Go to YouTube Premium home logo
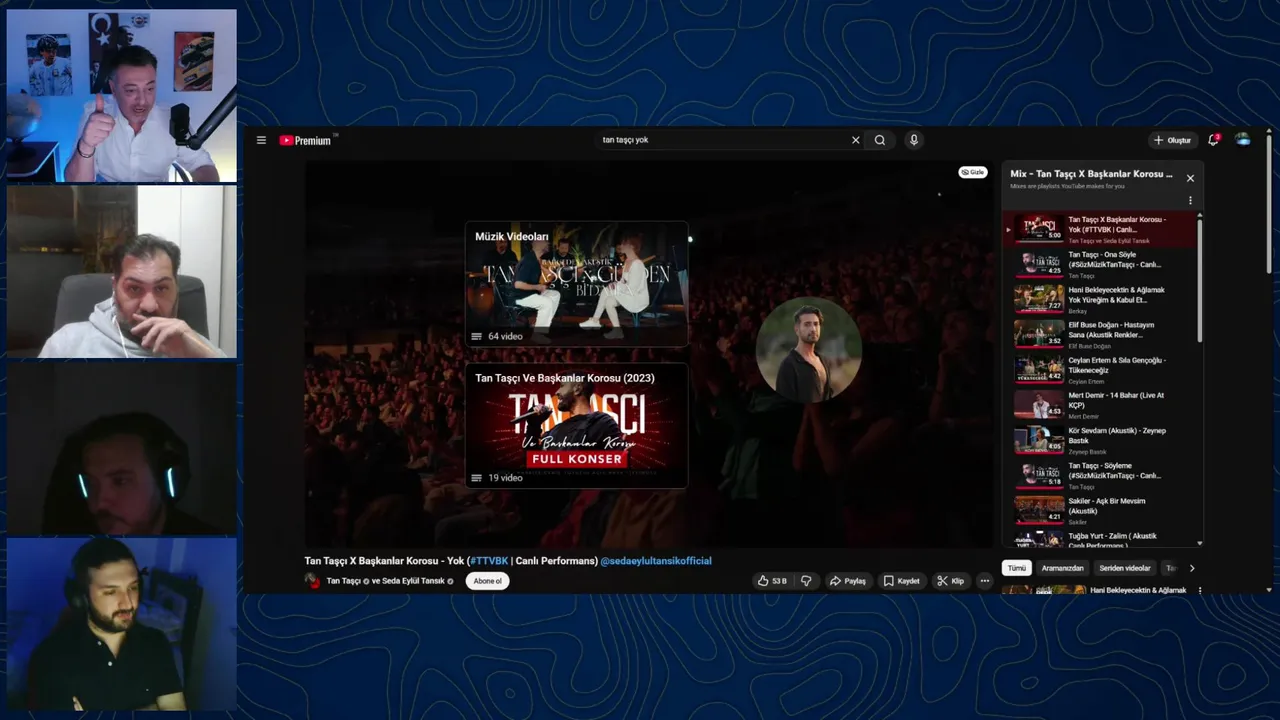1280x720 pixels. point(305,140)
